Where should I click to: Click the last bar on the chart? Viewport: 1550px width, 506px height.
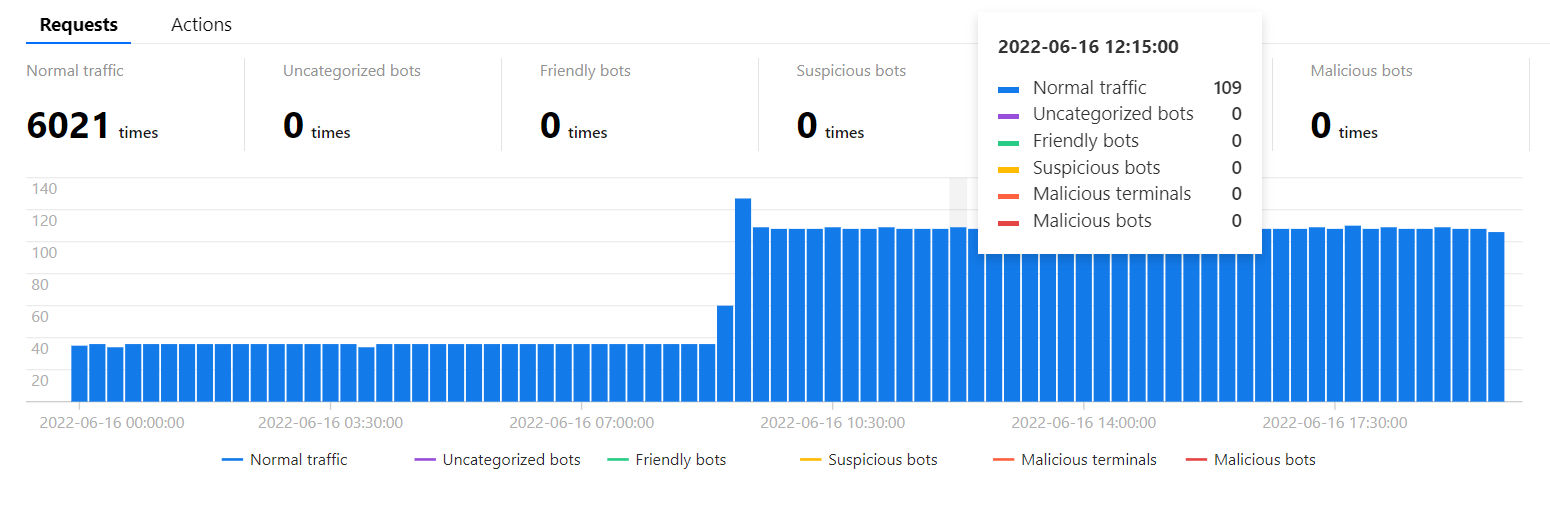(1496, 317)
